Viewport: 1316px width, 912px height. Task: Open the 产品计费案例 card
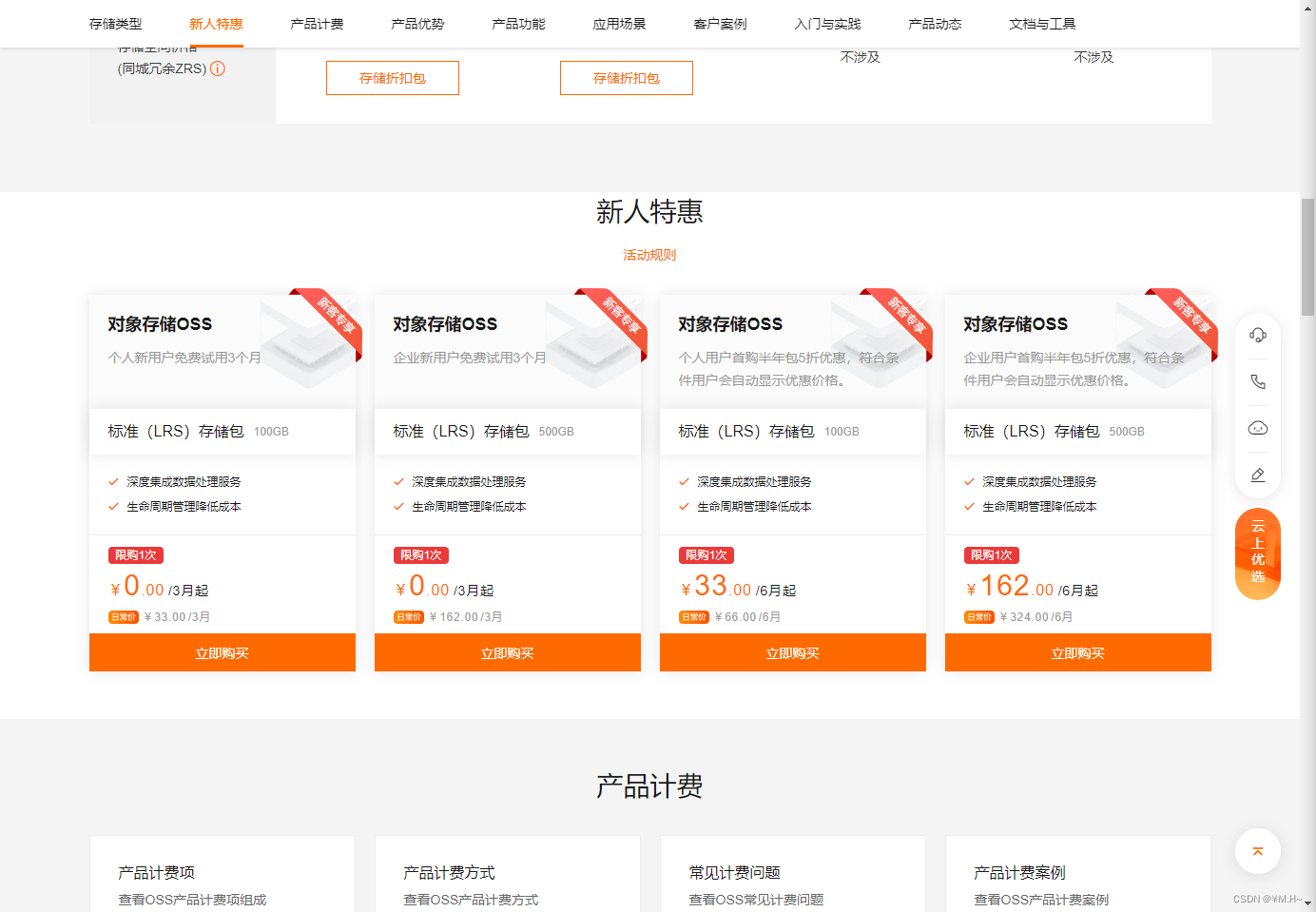click(x=1078, y=874)
